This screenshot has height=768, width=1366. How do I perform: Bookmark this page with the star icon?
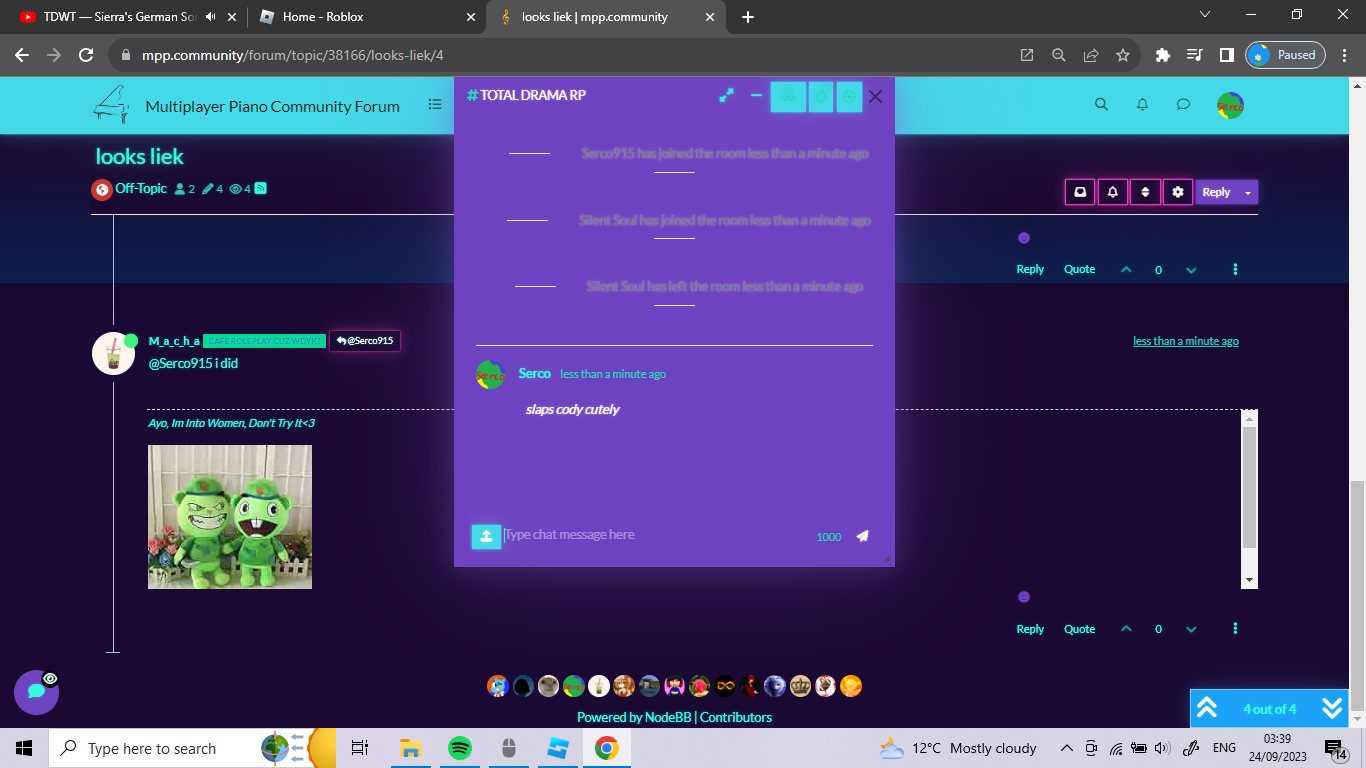pyautogui.click(x=1123, y=55)
